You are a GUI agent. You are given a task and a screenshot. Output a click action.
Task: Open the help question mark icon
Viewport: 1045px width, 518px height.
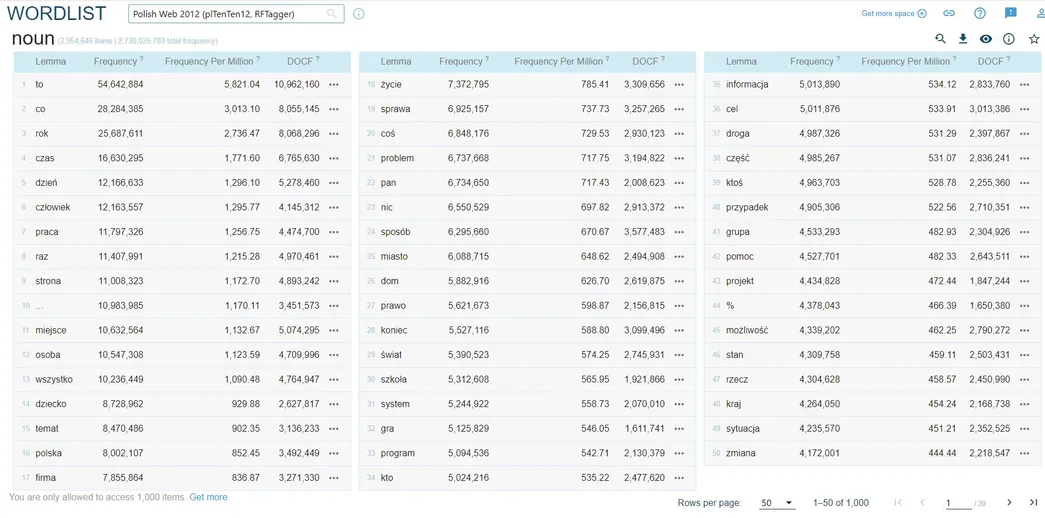pos(980,13)
